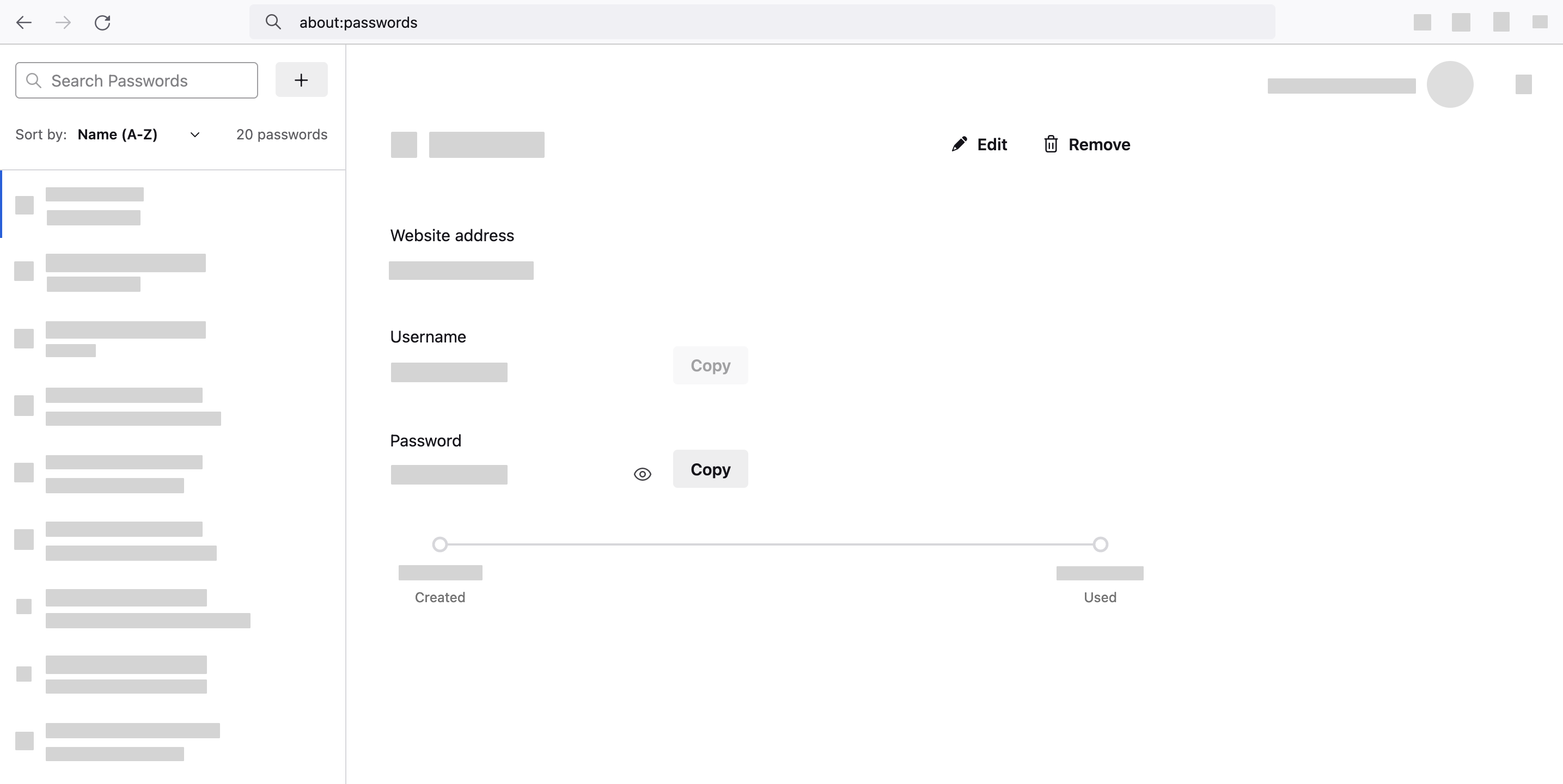The image size is (1563, 784).
Task: Drag the Created timeline slider handle
Action: tap(440, 544)
